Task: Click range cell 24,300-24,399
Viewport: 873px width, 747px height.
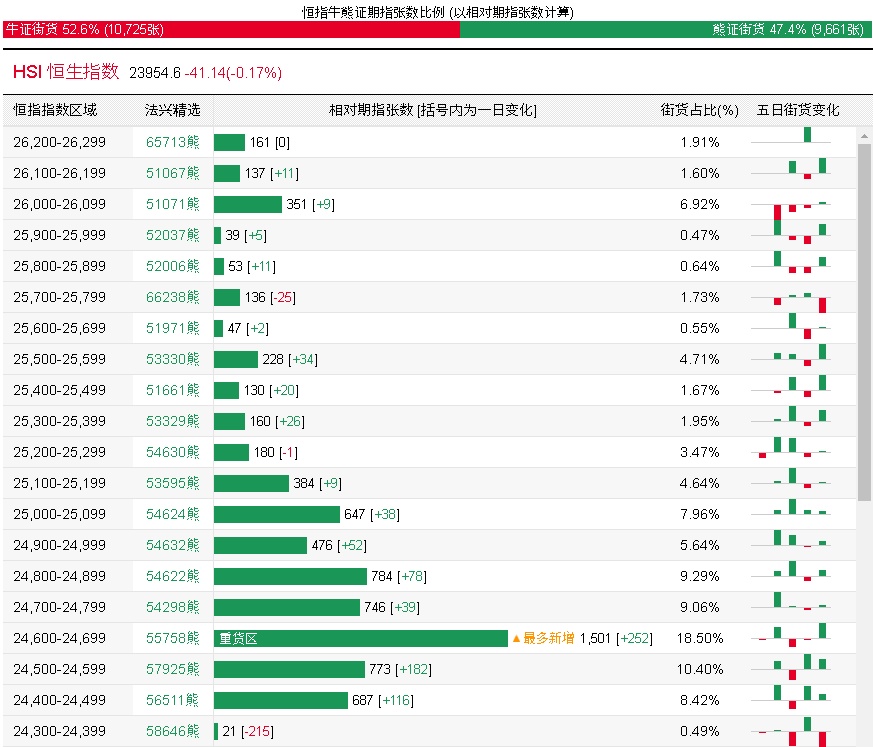Action: (60, 731)
